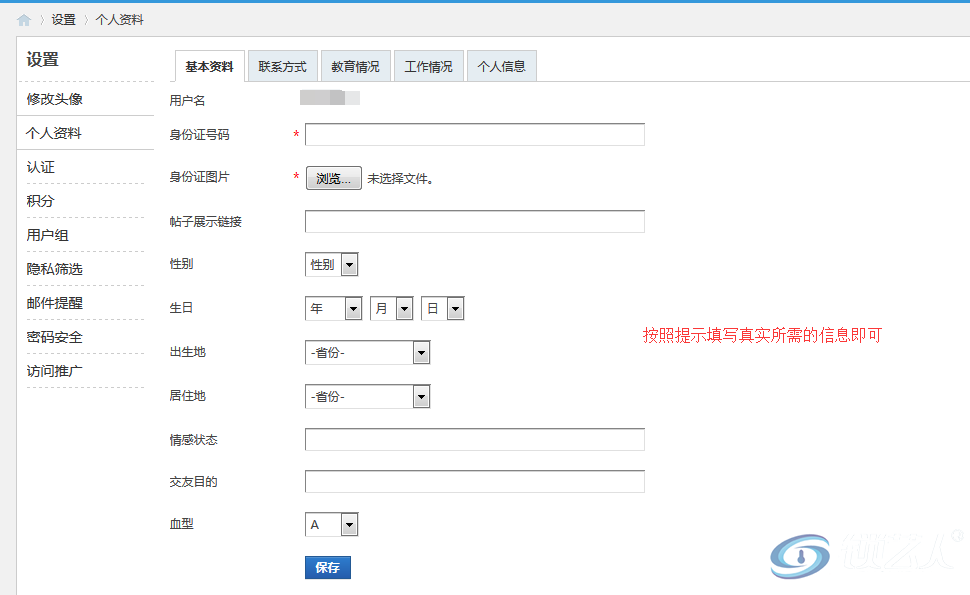Open 访问推广 sidebar item
Screen dimensions: 970x595
[x=54, y=371]
